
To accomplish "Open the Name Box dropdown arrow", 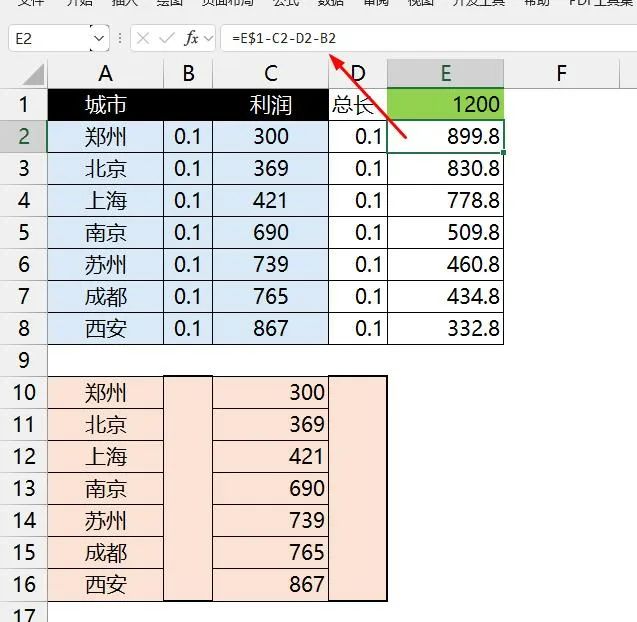I will [x=99, y=39].
